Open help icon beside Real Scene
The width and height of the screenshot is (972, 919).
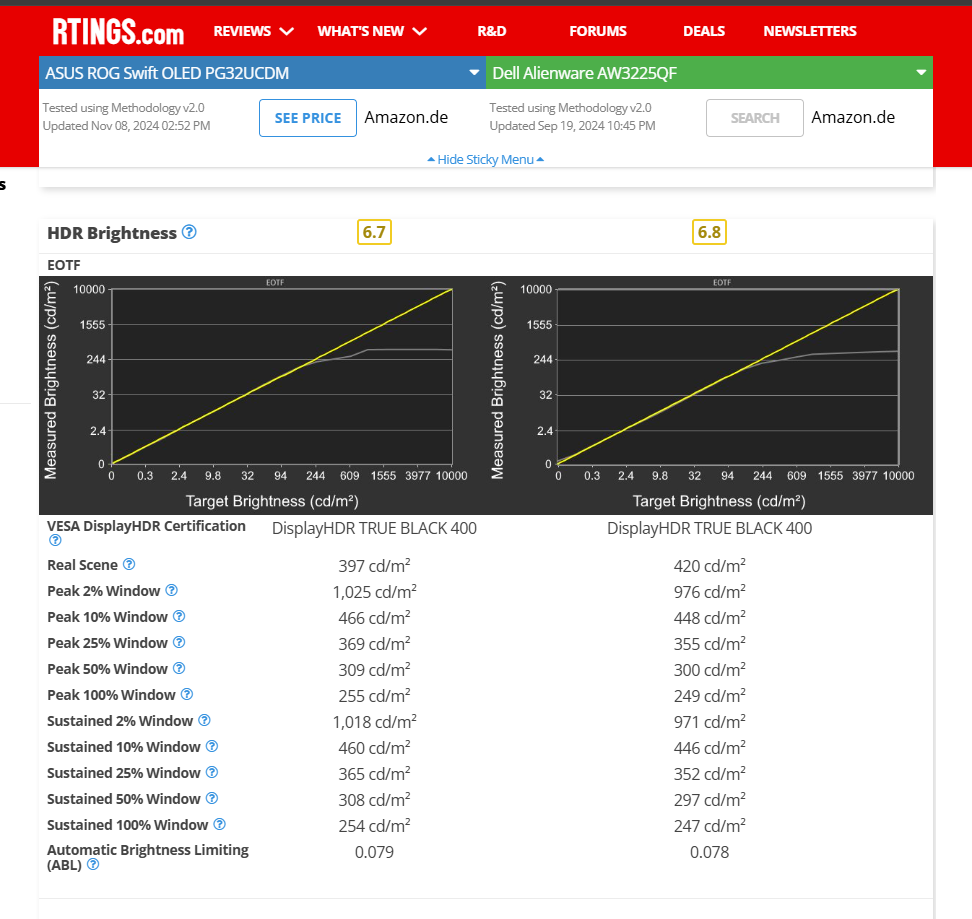129,565
